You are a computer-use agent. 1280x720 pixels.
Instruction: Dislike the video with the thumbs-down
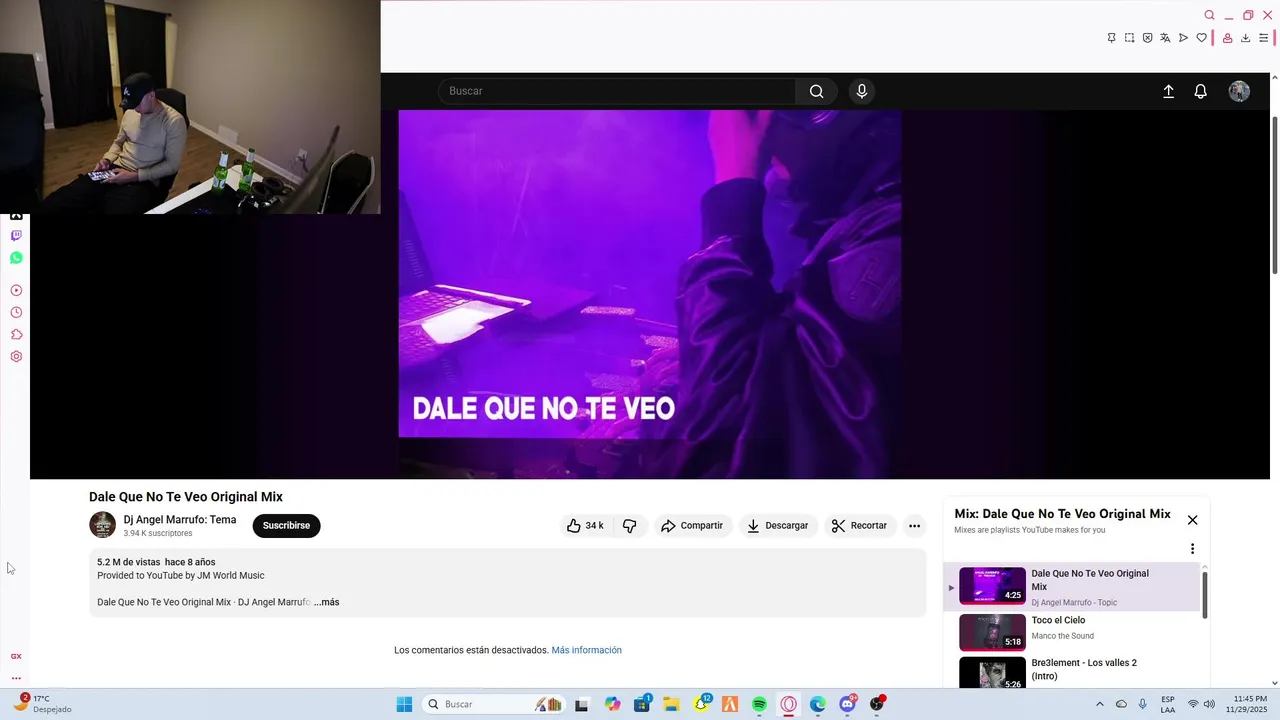tap(629, 525)
